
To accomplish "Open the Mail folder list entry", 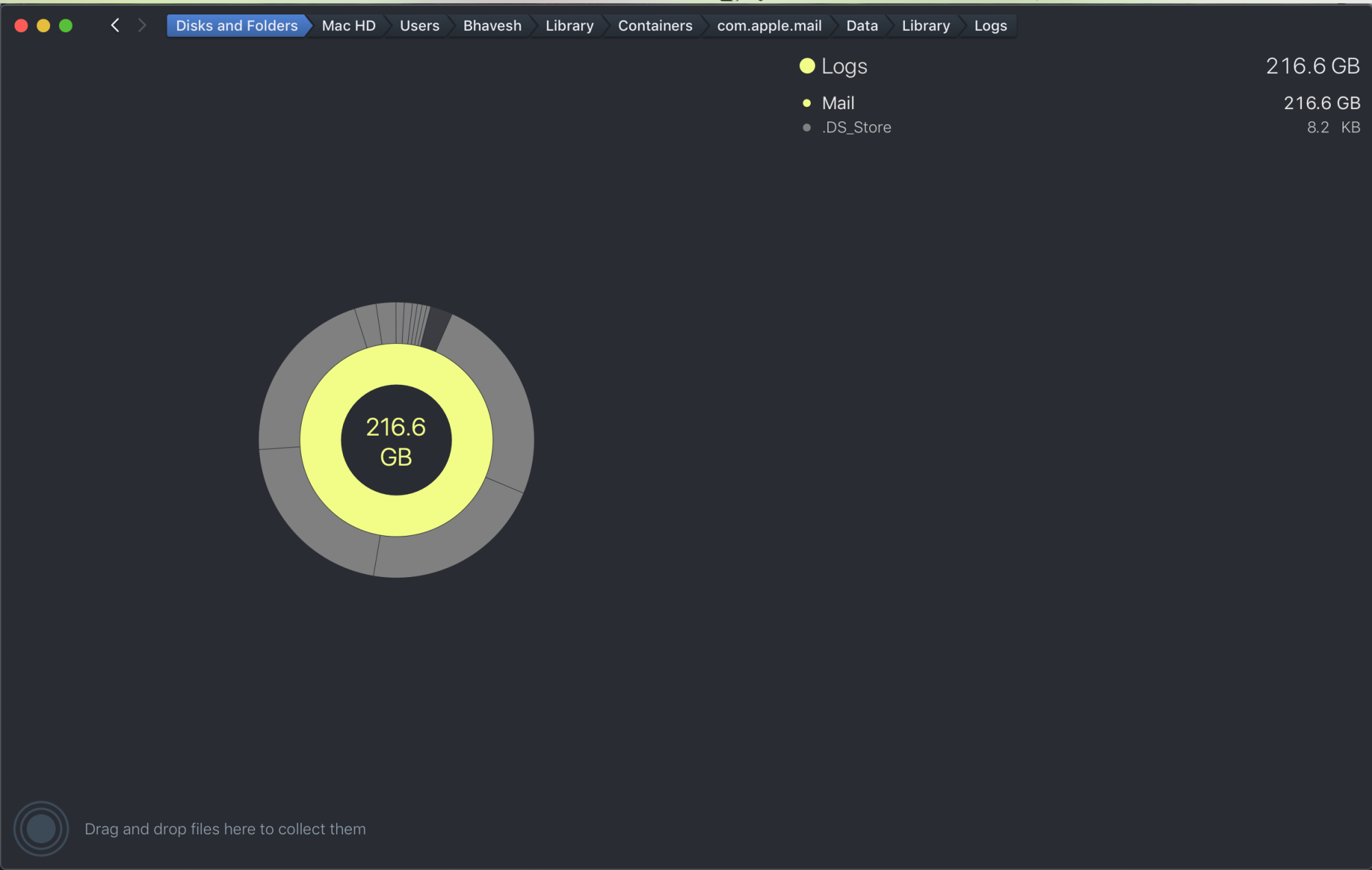I will (x=838, y=103).
